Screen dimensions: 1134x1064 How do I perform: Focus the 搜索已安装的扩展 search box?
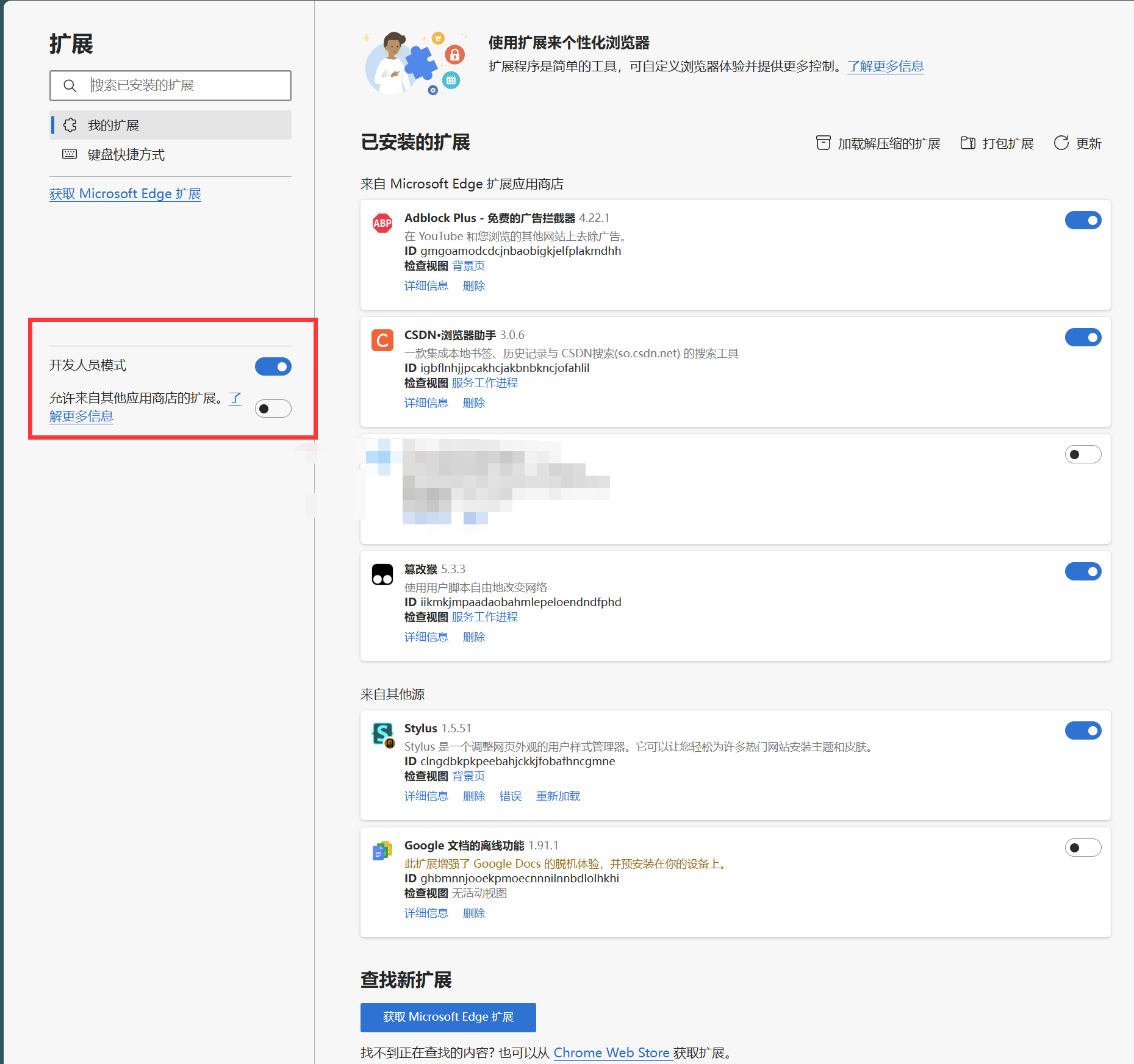170,85
